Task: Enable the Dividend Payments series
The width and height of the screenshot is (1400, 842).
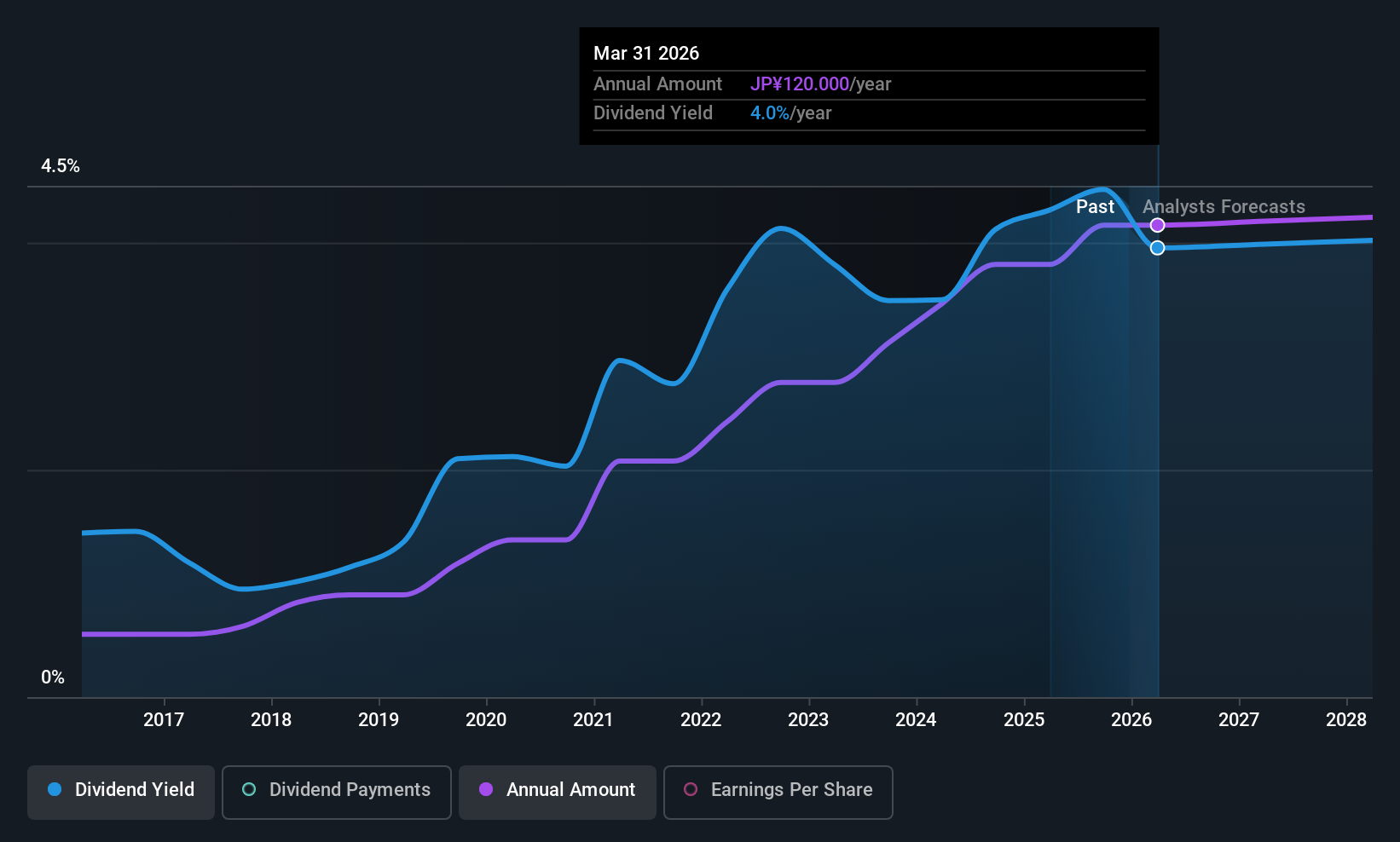Action: click(337, 792)
